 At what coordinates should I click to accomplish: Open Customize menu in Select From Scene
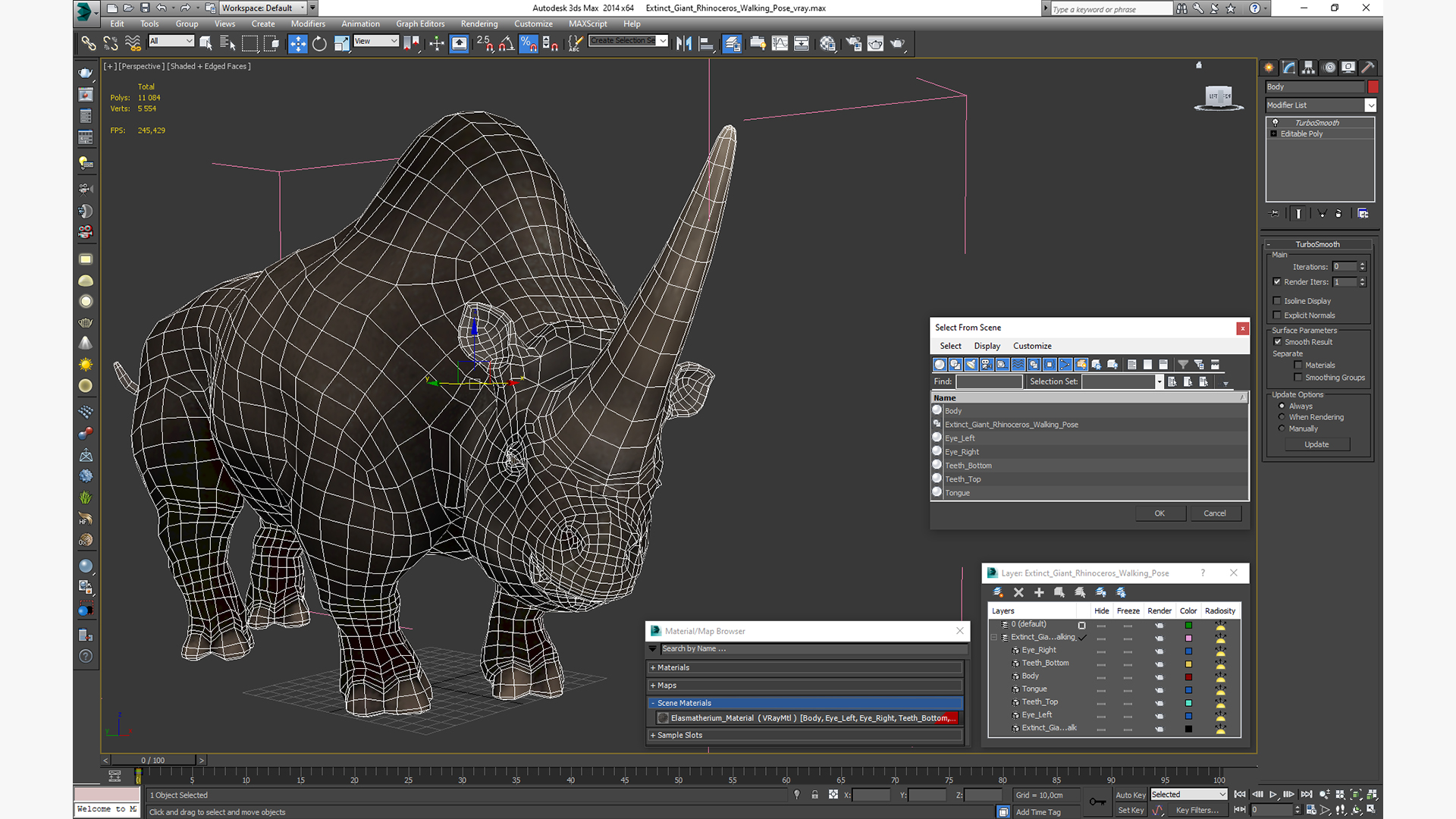1032,346
